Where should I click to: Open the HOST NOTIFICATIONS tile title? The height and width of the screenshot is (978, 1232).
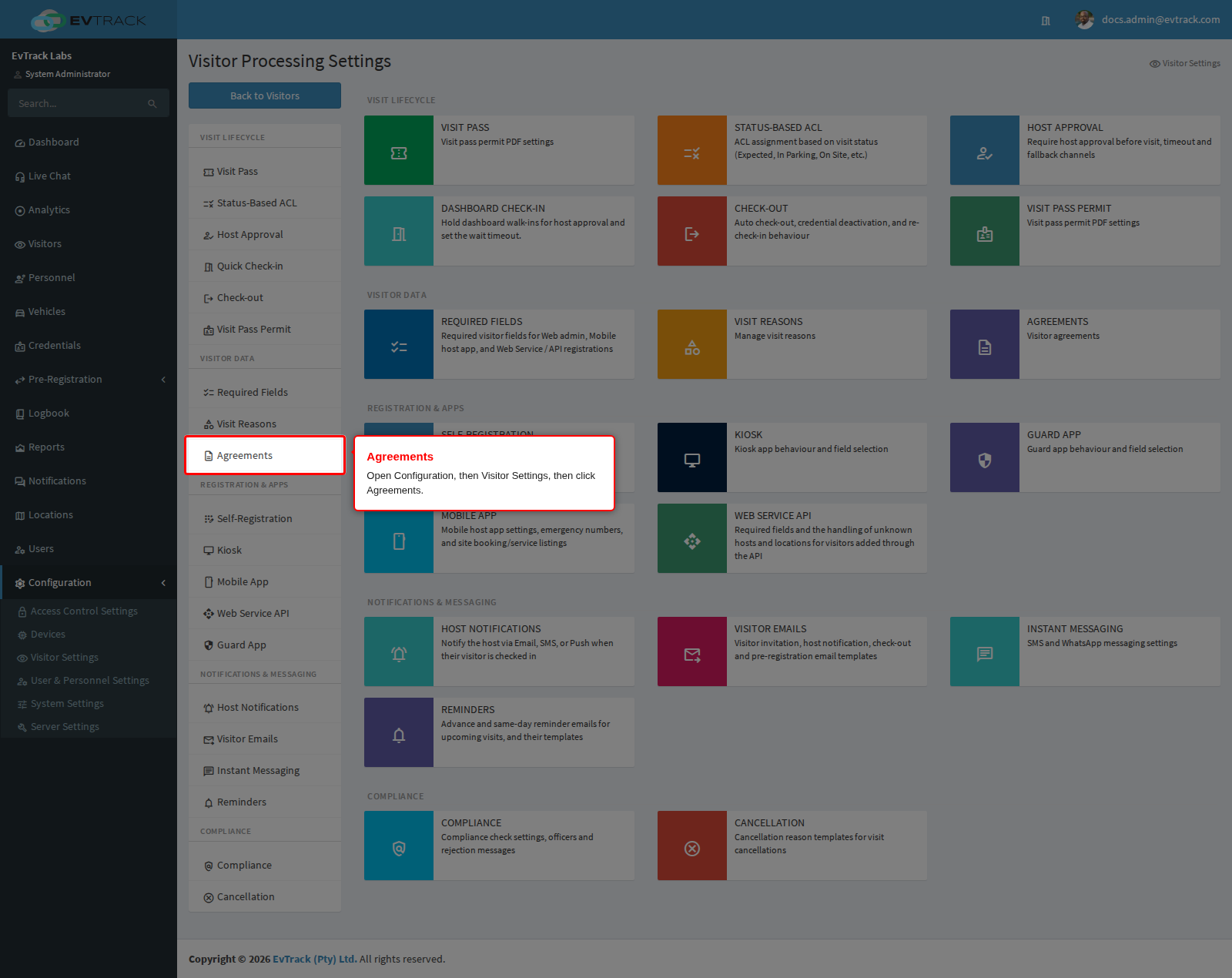coord(491,629)
